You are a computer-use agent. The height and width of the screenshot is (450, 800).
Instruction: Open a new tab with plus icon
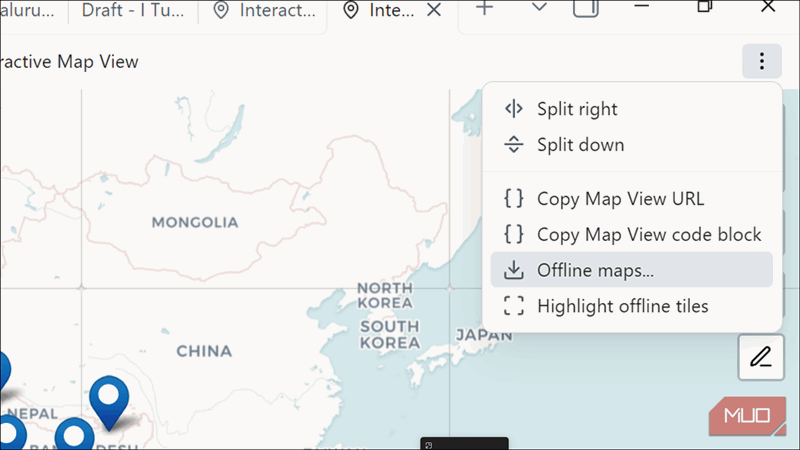pos(485,8)
